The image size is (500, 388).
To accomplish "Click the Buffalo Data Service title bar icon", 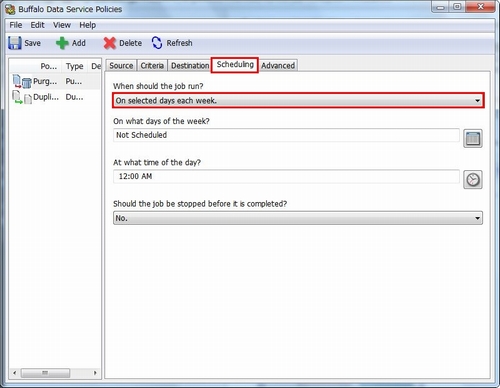I will 10,9.
